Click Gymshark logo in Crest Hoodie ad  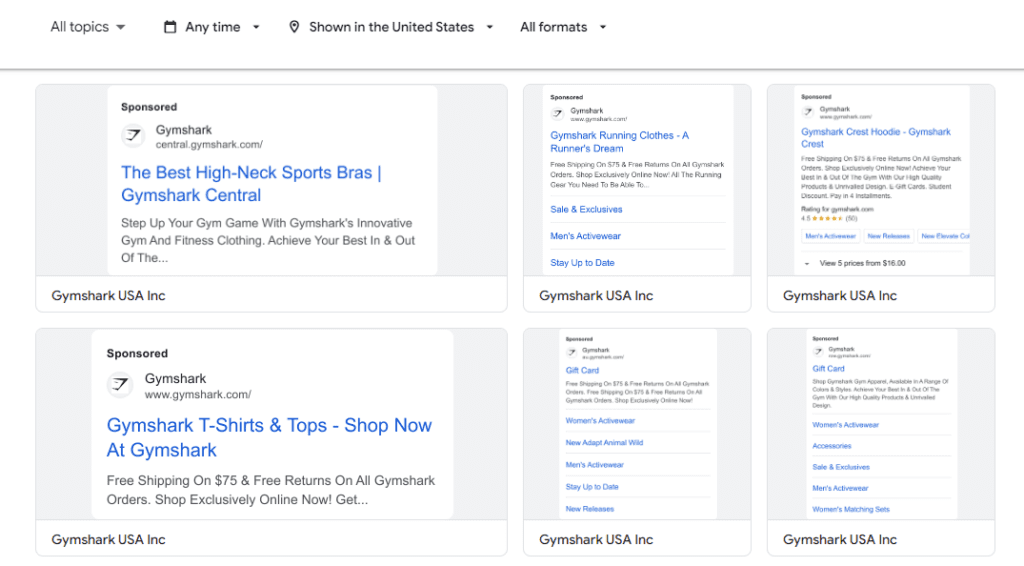click(808, 112)
